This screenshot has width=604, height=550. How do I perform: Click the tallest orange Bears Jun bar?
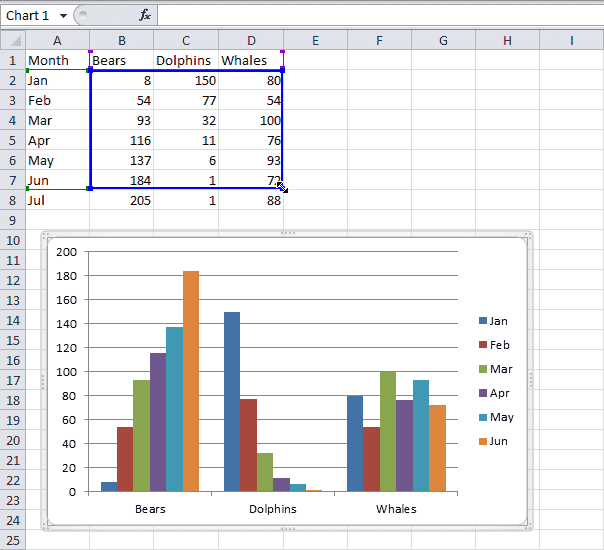(191, 380)
